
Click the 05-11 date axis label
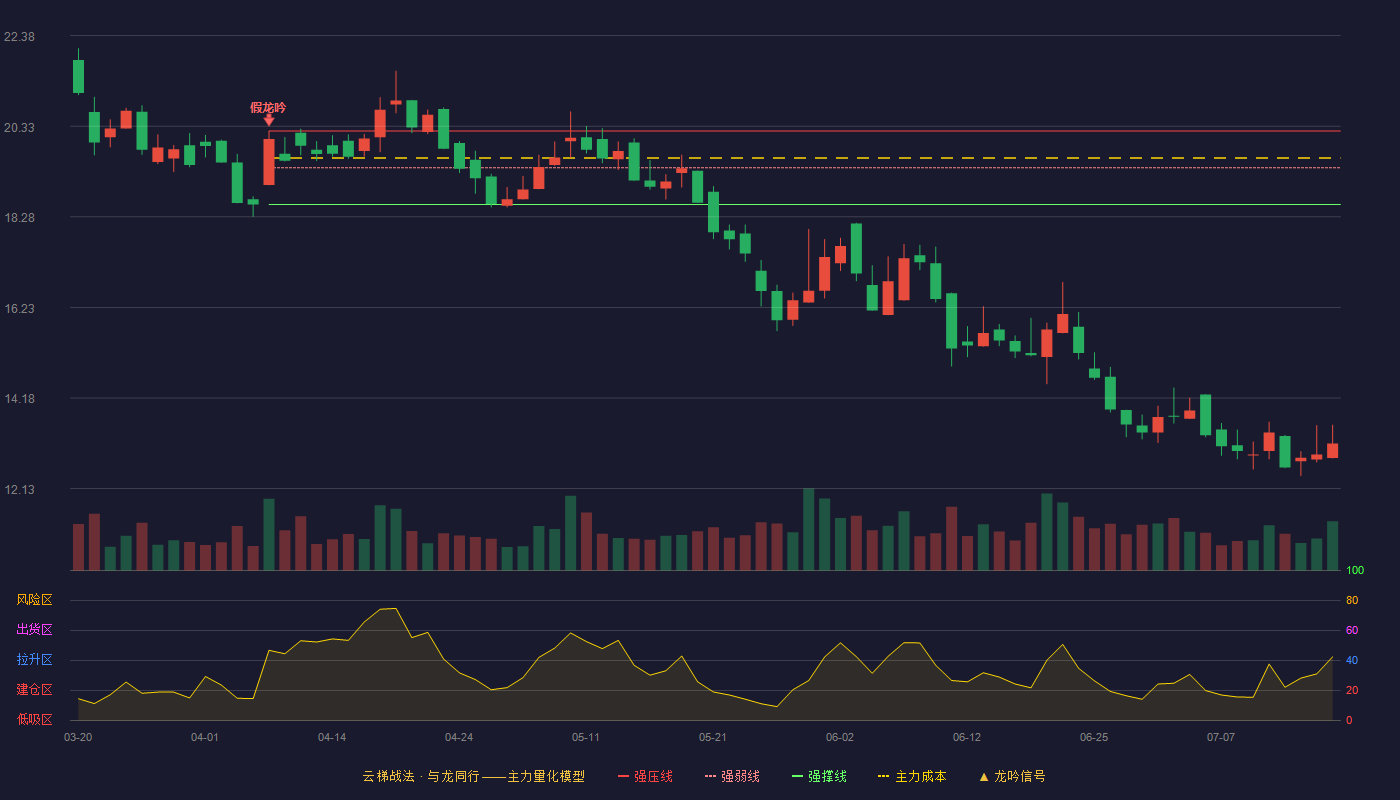click(586, 737)
